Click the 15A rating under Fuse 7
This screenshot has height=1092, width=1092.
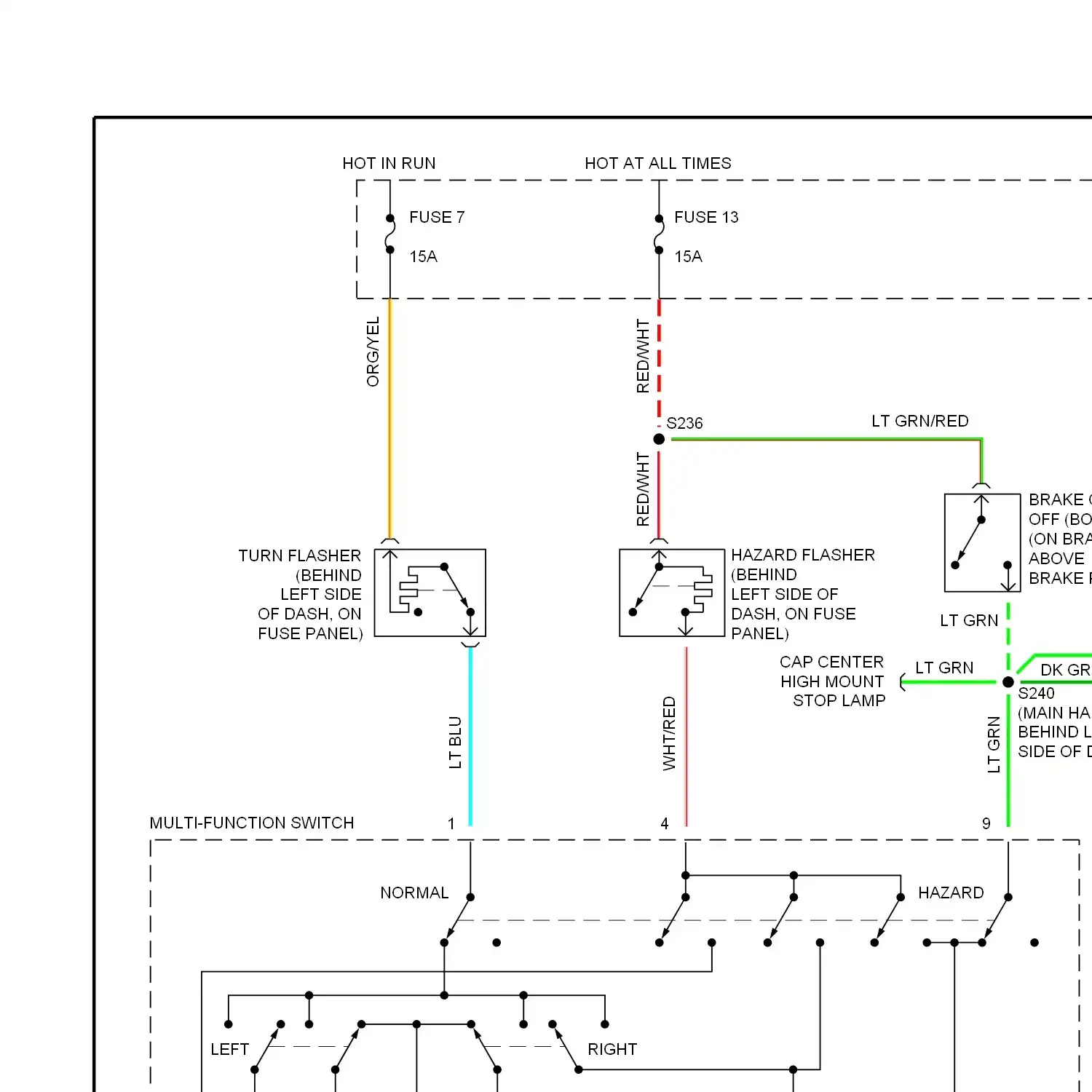[423, 256]
